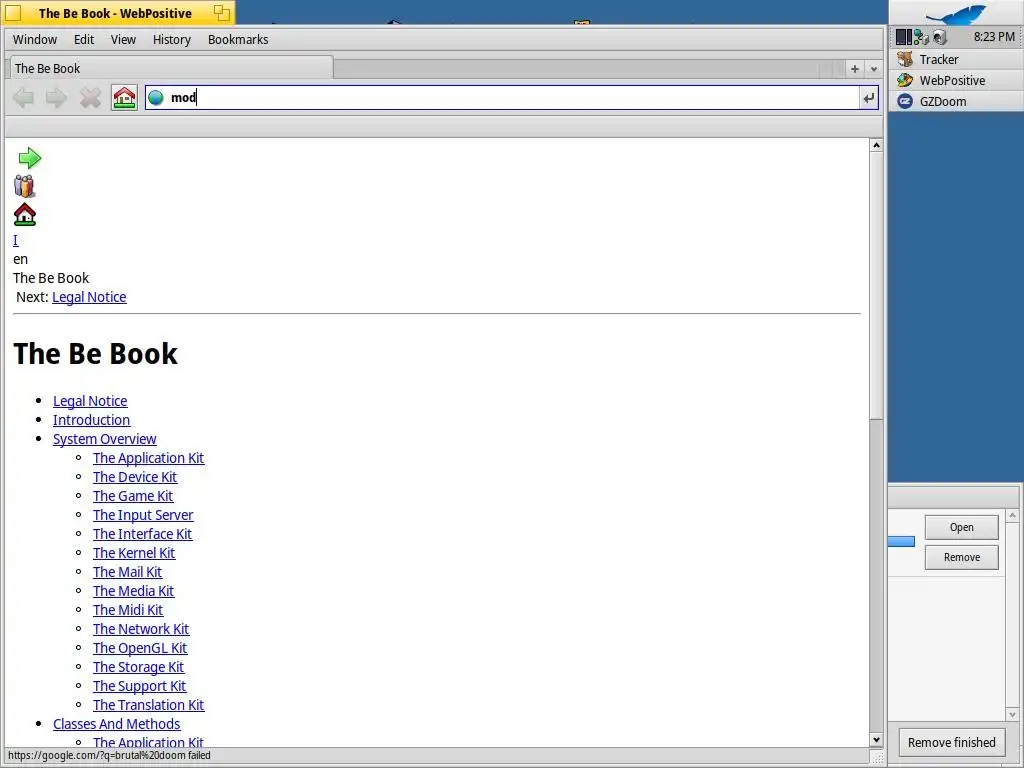Click the browser Back arrow button

click(x=24, y=98)
